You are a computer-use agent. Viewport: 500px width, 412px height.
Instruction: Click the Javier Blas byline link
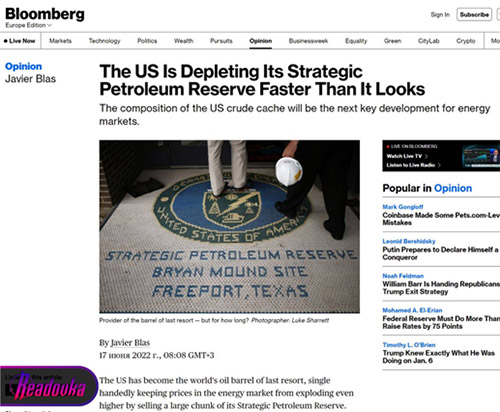(130, 343)
